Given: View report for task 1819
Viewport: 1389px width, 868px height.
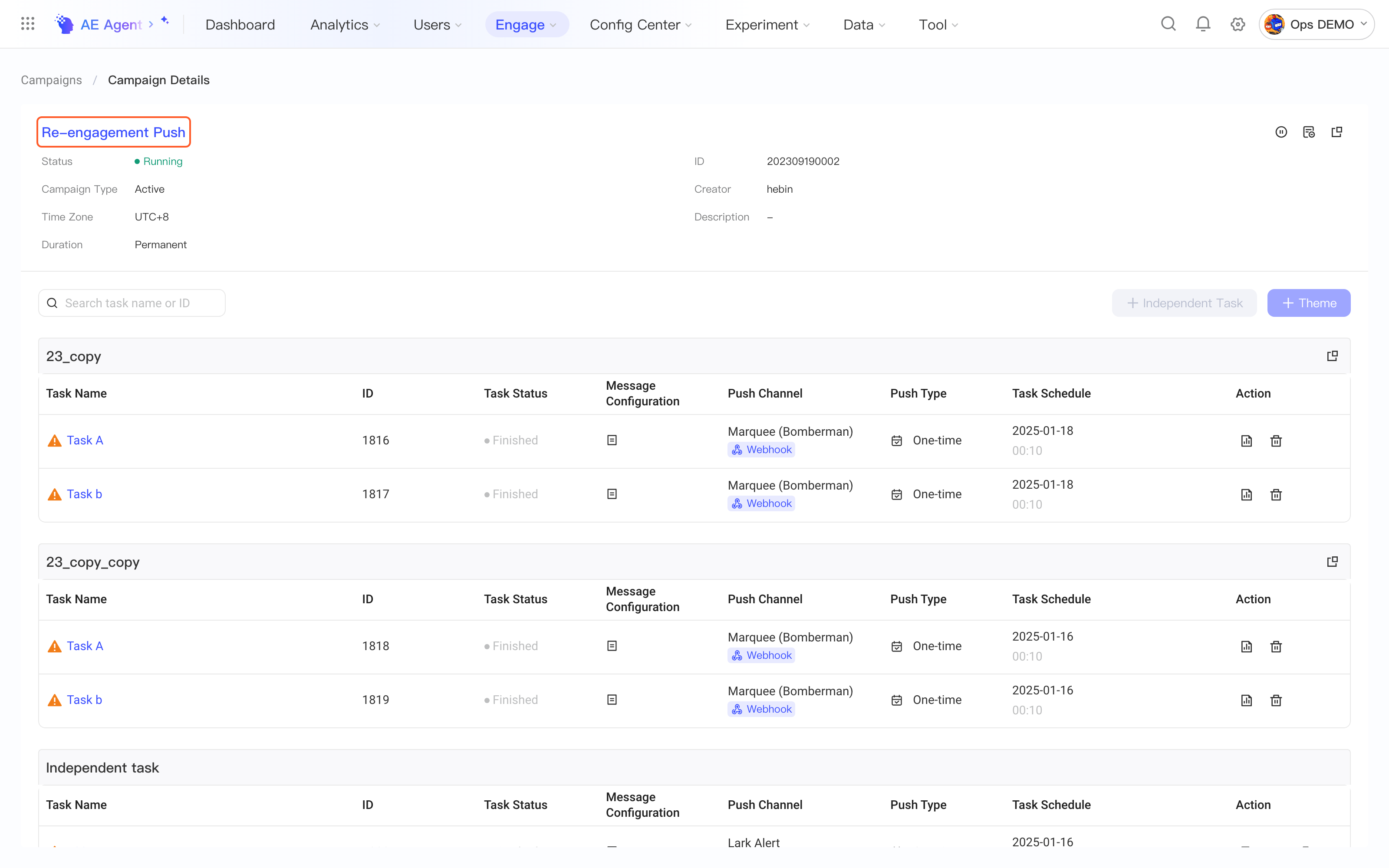Looking at the screenshot, I should click(1246, 700).
